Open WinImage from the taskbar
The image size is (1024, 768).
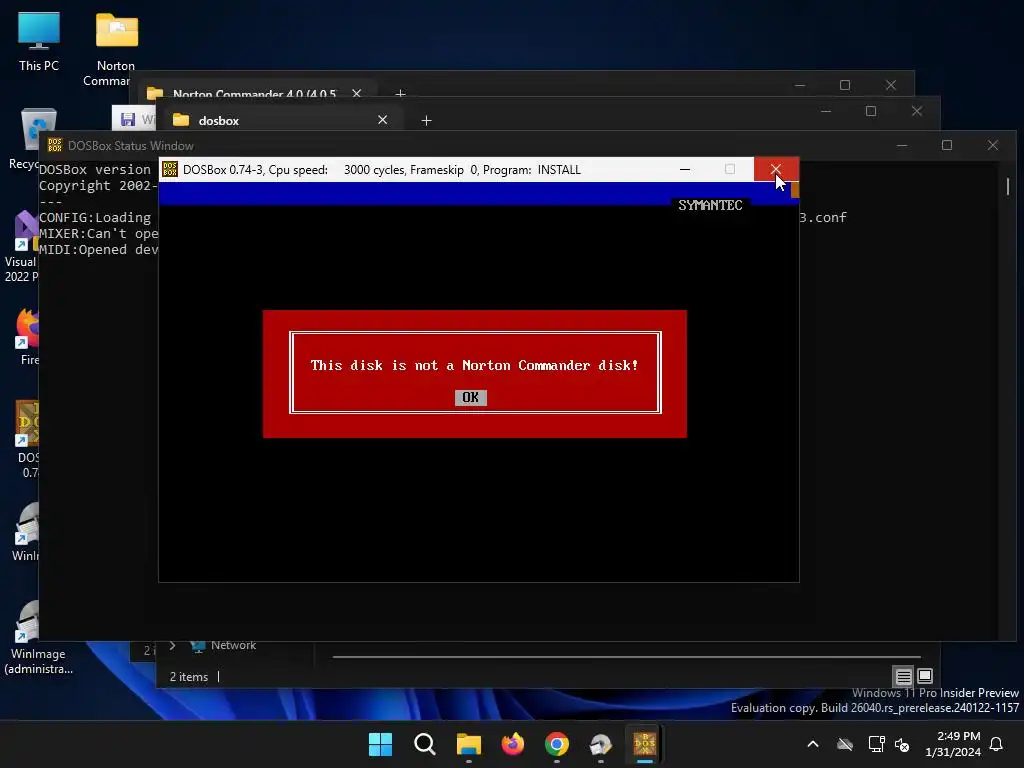tap(601, 744)
